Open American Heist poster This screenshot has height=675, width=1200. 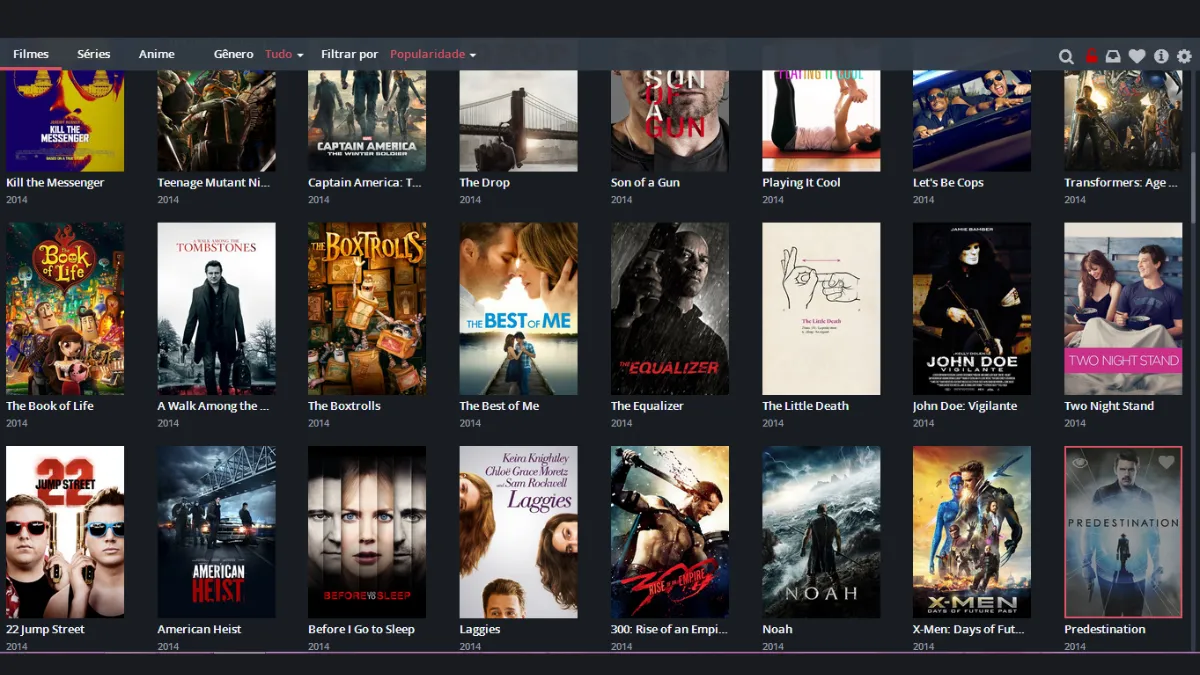pyautogui.click(x=216, y=532)
